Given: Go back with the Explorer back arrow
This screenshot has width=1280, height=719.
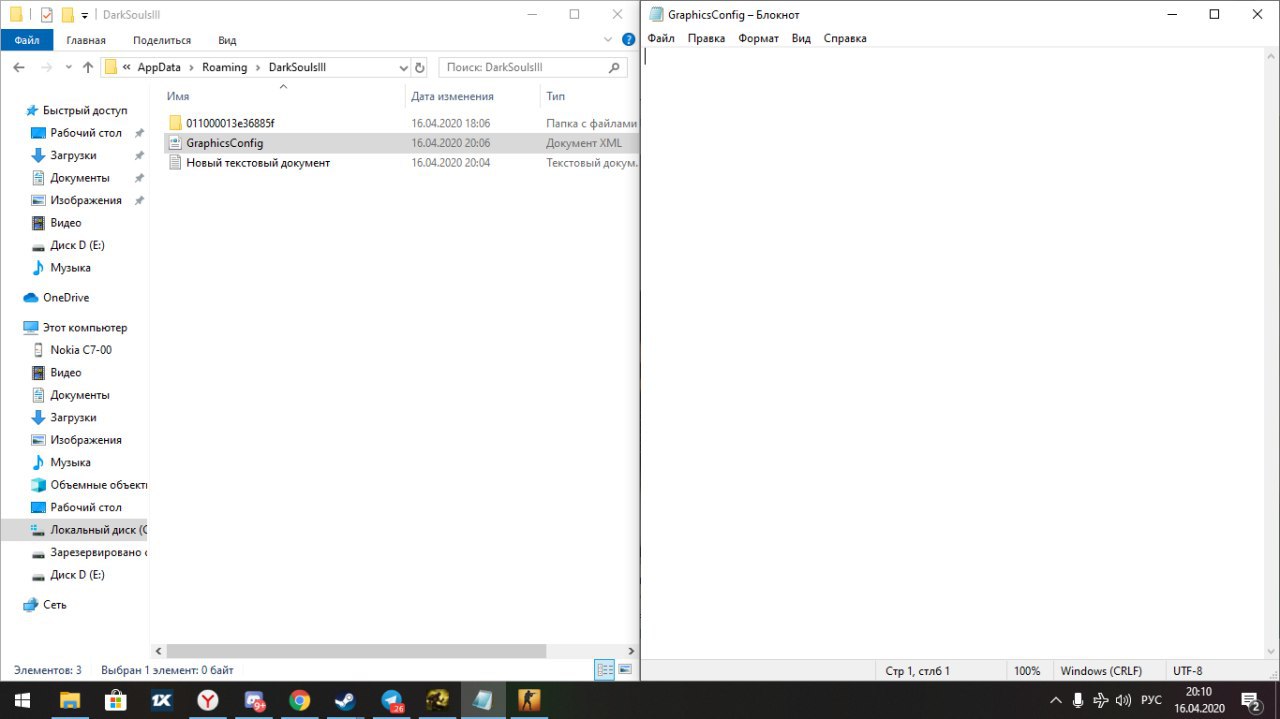Looking at the screenshot, I should (19, 67).
